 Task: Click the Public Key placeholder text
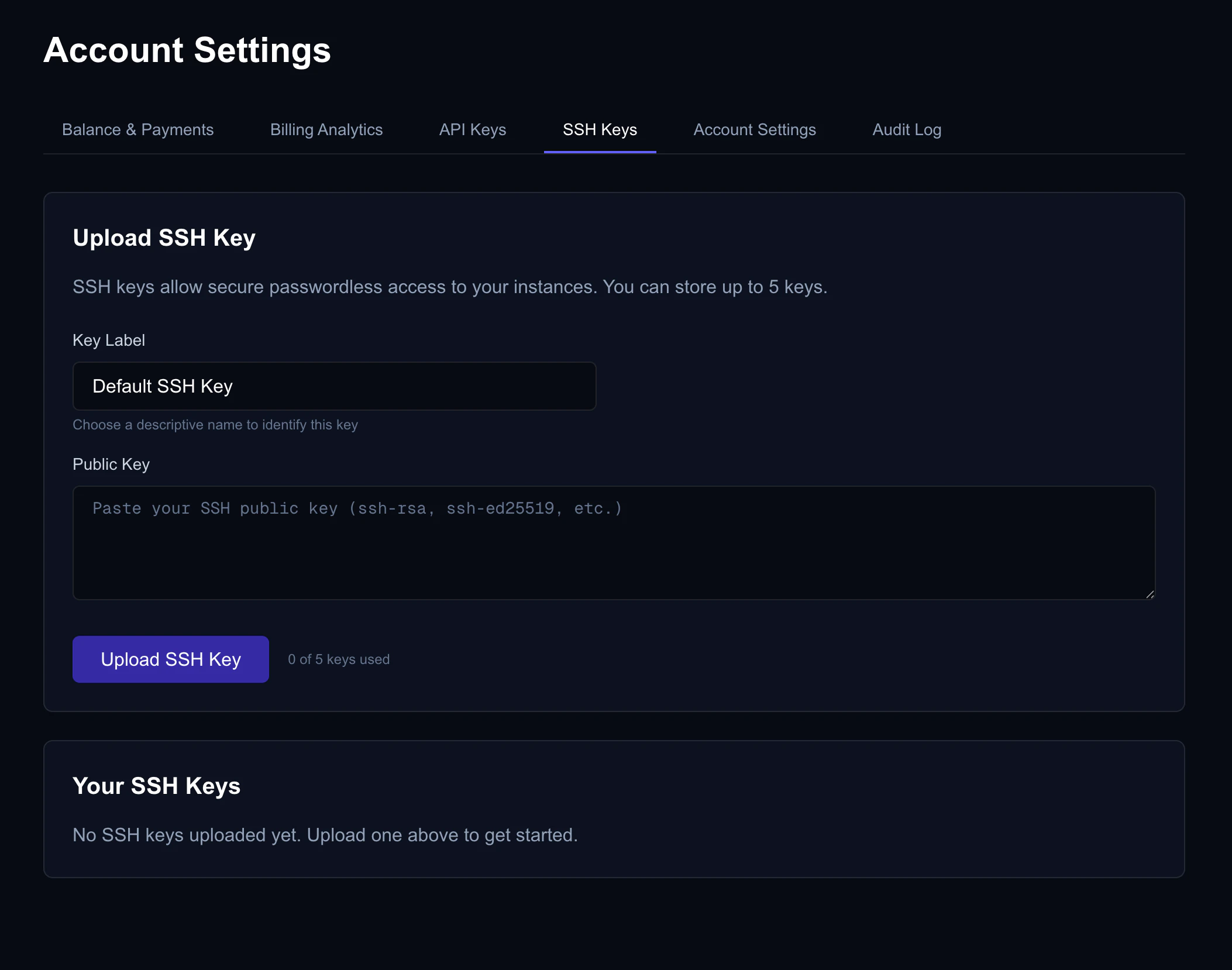(x=357, y=508)
